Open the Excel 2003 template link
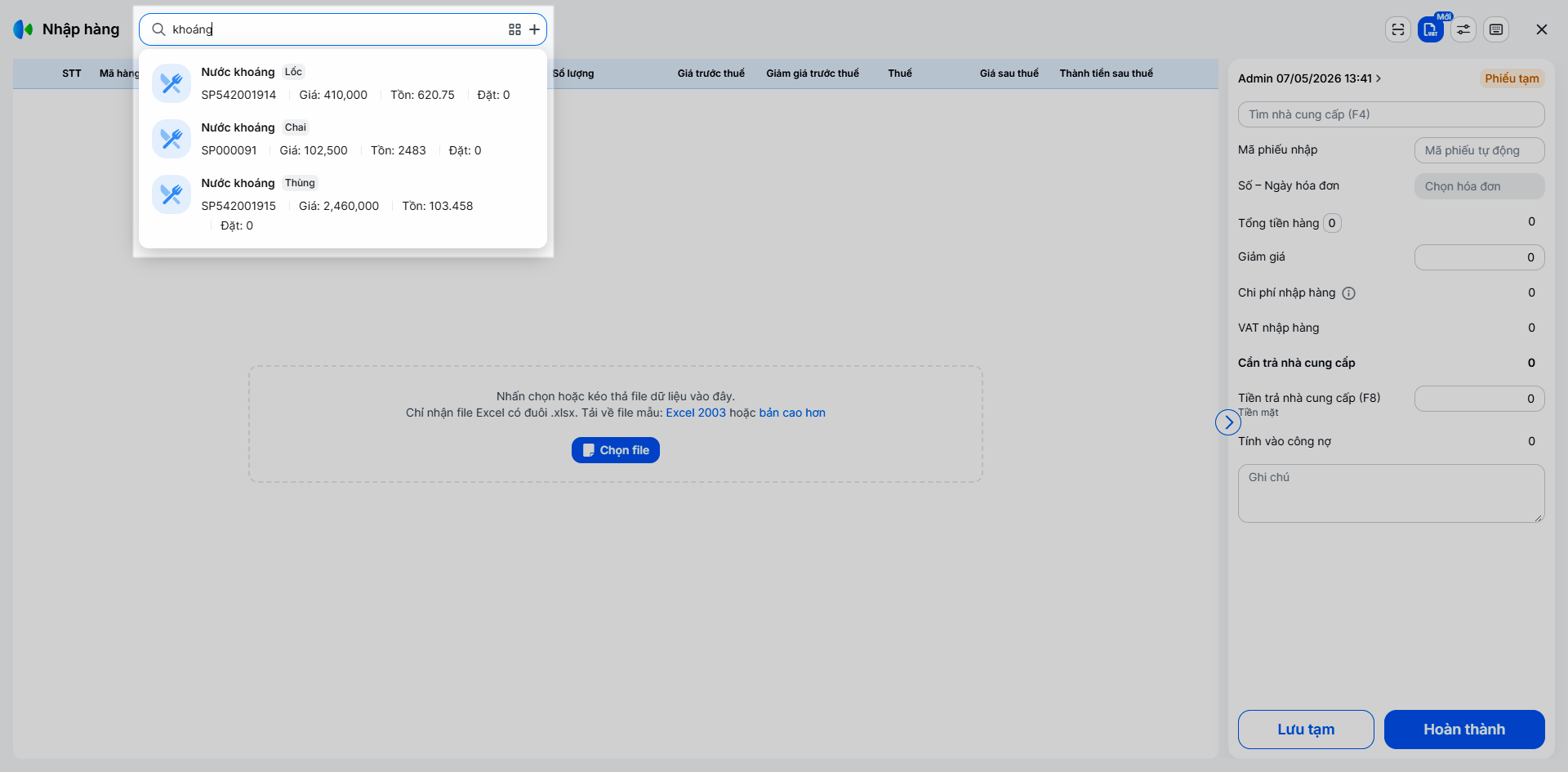This screenshot has width=1568, height=772. pyautogui.click(x=696, y=413)
